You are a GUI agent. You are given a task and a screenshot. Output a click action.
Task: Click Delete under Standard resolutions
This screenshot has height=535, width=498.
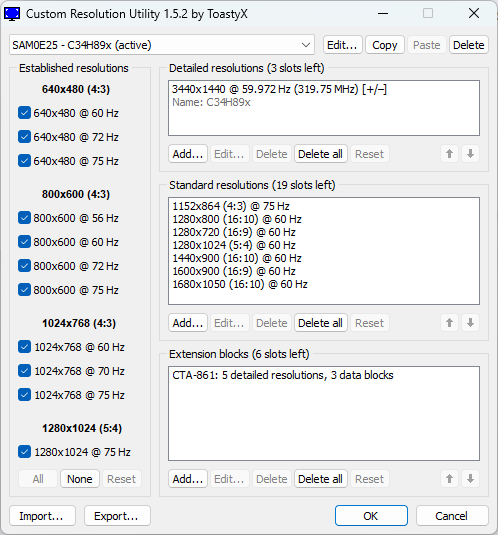click(272, 323)
